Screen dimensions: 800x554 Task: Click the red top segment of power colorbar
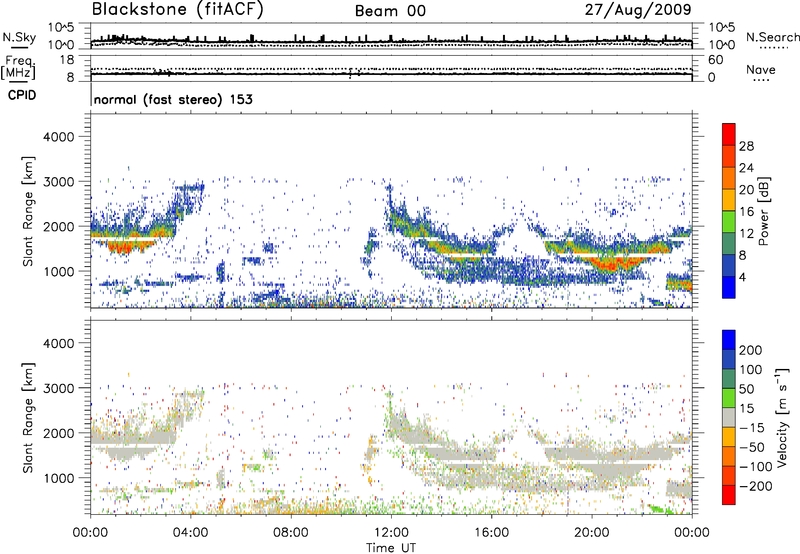click(x=729, y=134)
